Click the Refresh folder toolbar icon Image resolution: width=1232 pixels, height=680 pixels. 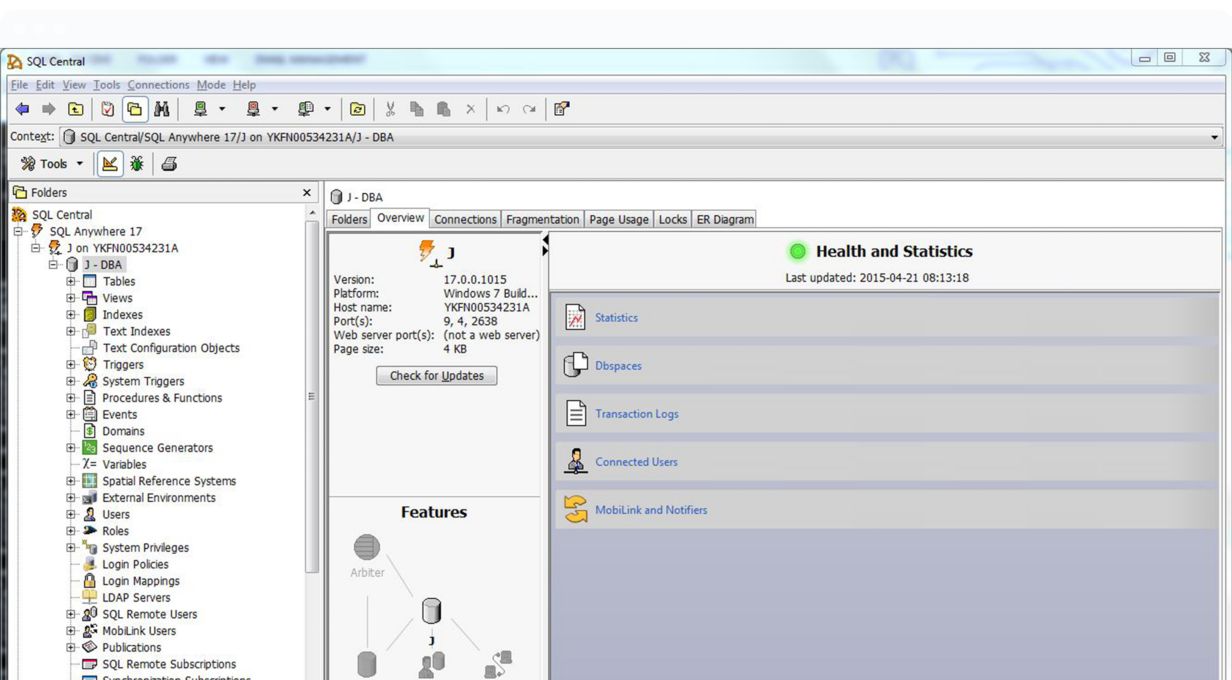(358, 109)
